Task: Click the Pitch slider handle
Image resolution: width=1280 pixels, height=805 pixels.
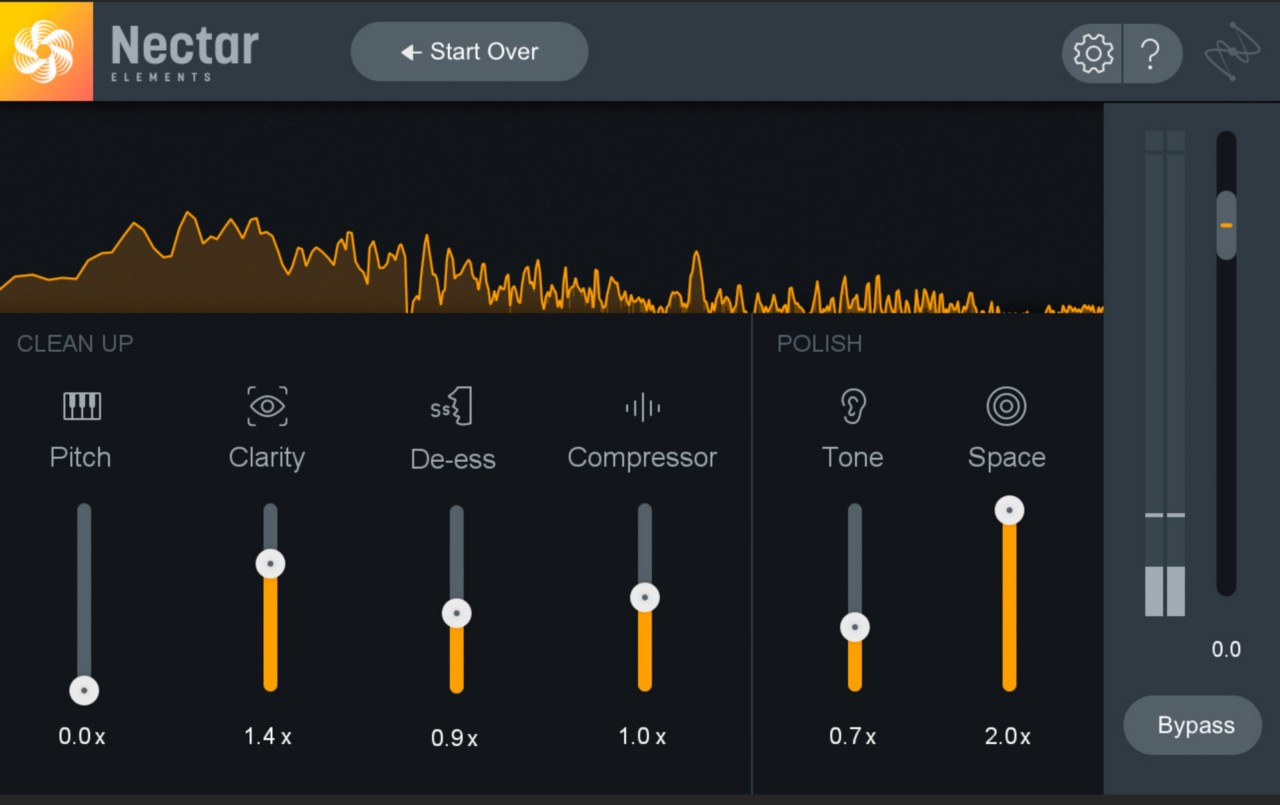Action: pos(84,690)
